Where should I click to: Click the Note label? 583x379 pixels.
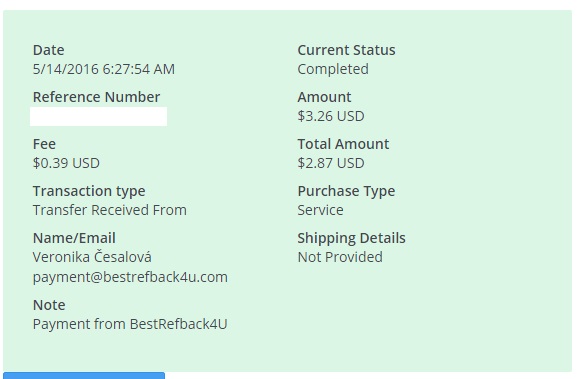[49, 305]
